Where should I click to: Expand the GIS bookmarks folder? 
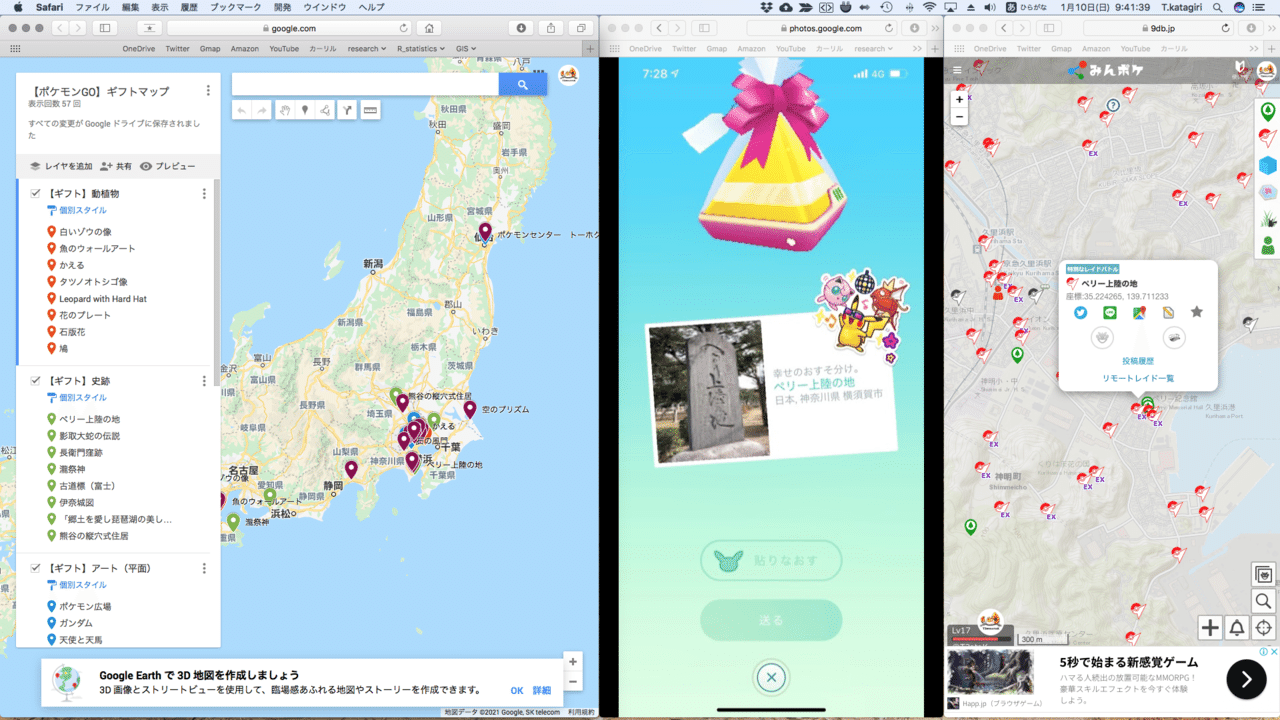465,48
